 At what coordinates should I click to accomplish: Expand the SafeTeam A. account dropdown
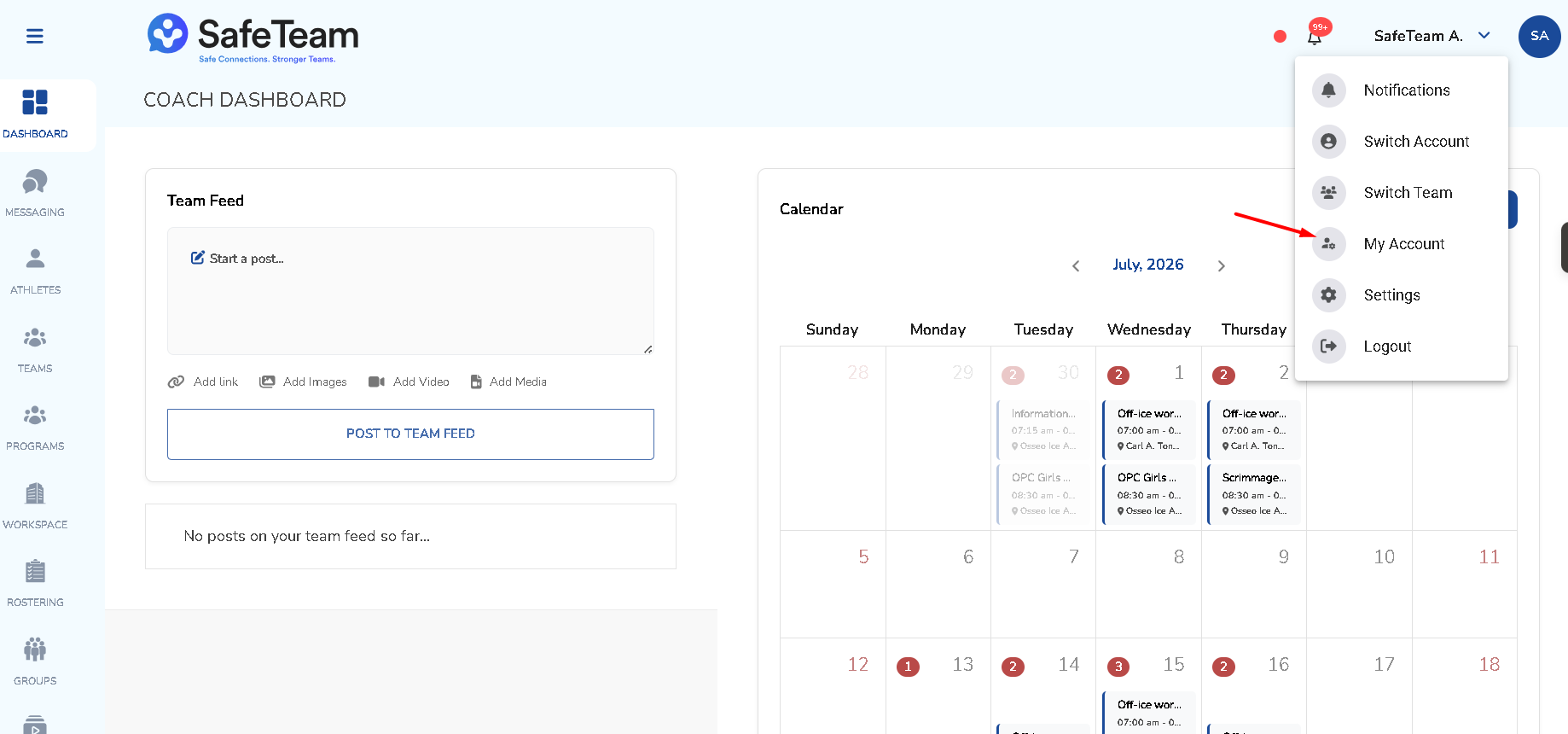click(1432, 36)
